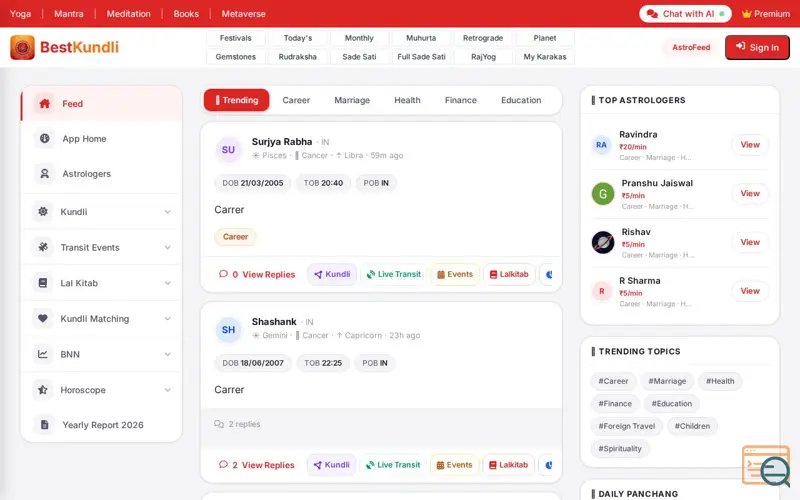Viewport: 800px width, 500px height.
Task: Switch to the Career feed tab
Action: pyautogui.click(x=296, y=100)
